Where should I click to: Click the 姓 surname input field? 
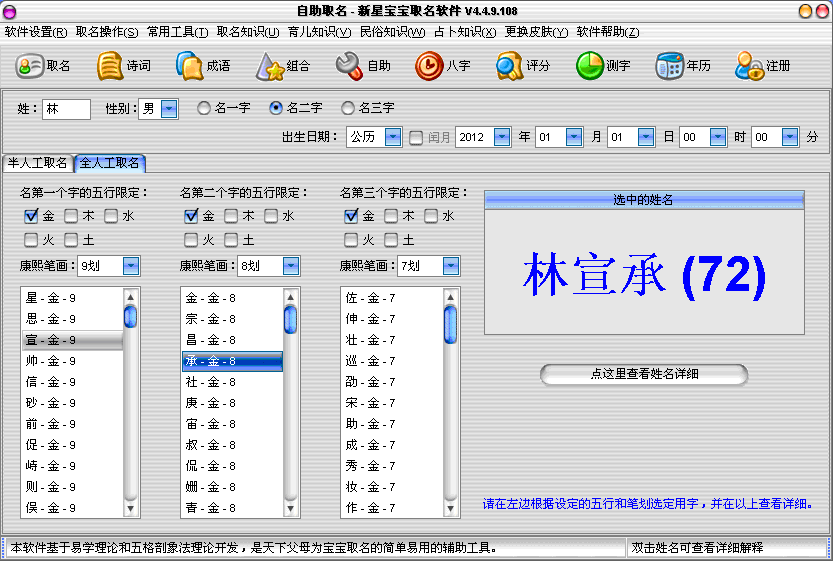(x=66, y=109)
